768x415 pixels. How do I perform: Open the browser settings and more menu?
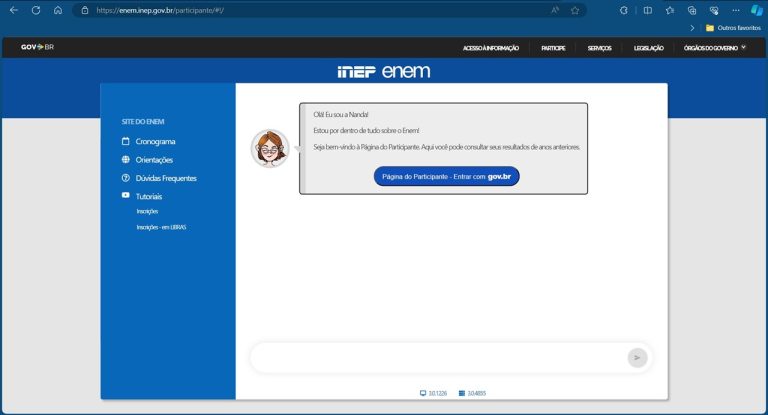[736, 10]
